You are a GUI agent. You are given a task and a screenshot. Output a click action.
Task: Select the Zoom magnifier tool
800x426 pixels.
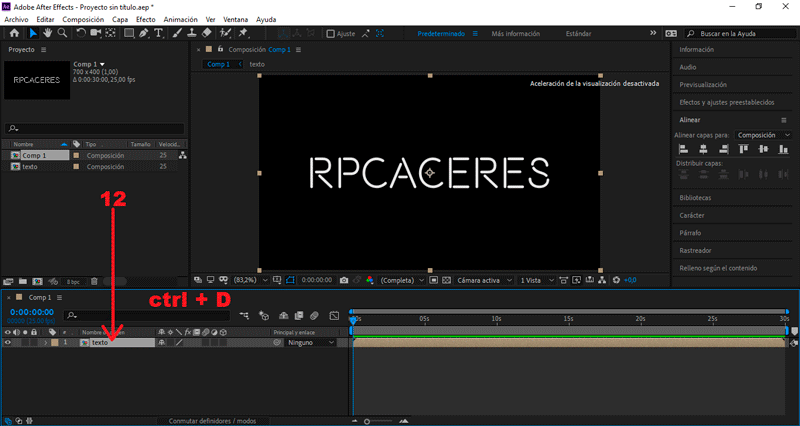tap(62, 33)
